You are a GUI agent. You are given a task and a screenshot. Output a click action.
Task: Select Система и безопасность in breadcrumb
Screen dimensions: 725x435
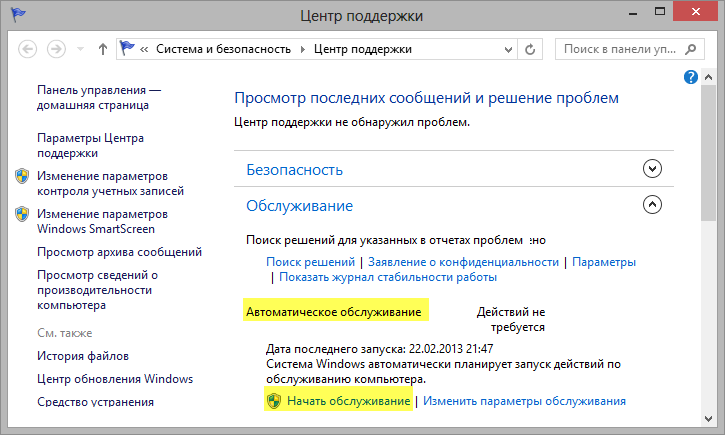223,49
